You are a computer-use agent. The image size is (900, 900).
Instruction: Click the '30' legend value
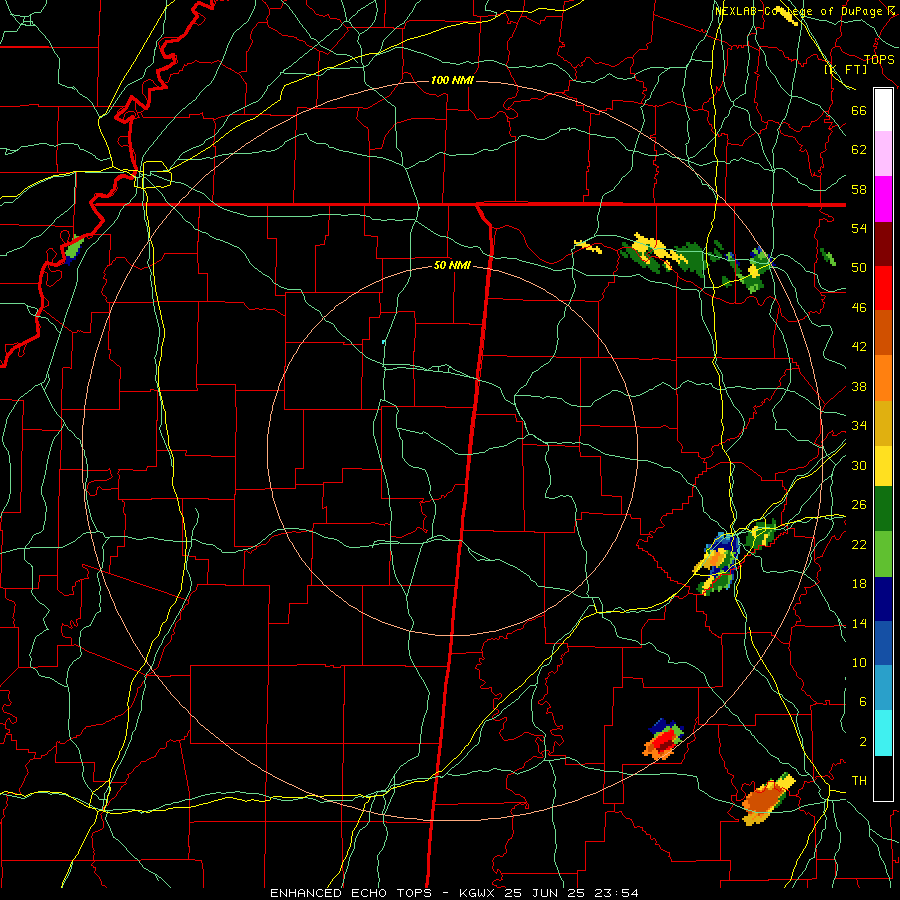point(859,465)
